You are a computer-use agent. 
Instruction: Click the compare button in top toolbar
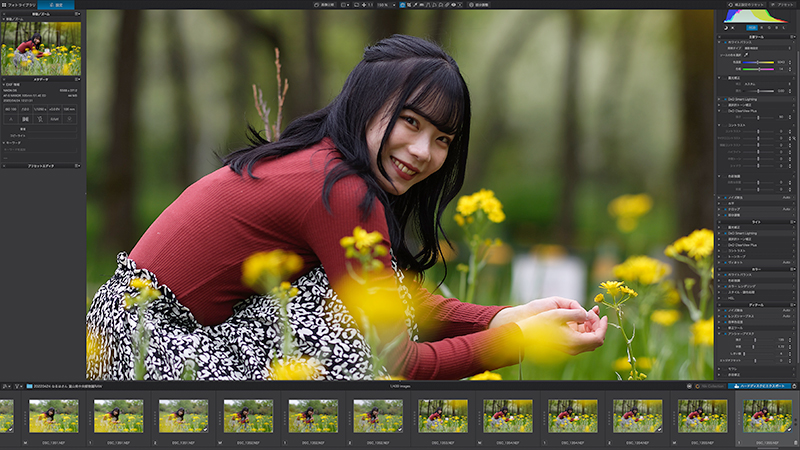pyautogui.click(x=324, y=5)
